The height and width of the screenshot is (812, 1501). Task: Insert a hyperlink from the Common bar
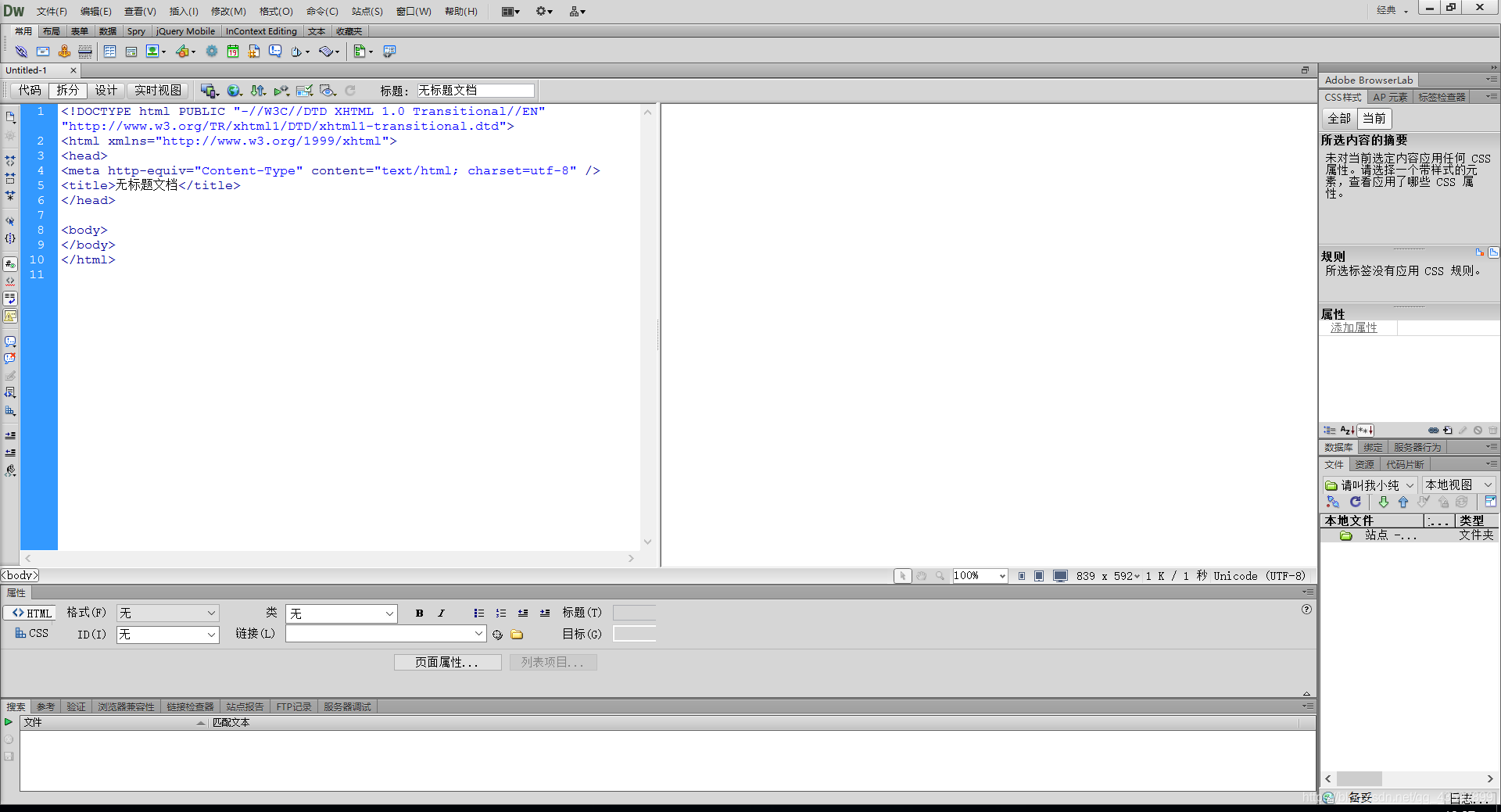21,52
